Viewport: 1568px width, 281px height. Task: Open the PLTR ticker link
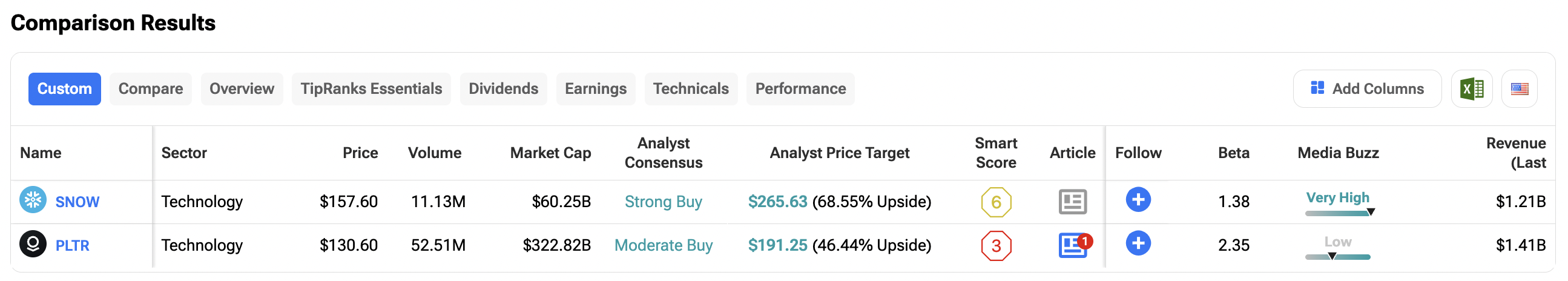tap(73, 246)
